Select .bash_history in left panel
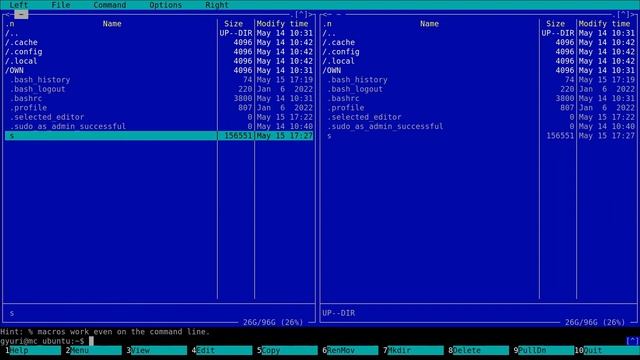The width and height of the screenshot is (640, 360). click(110, 80)
